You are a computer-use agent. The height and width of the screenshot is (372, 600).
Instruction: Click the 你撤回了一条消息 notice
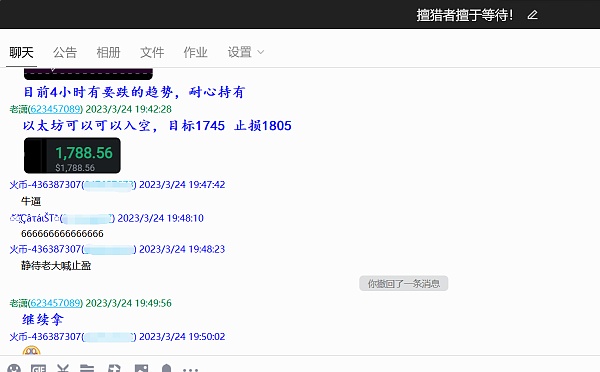click(x=404, y=284)
